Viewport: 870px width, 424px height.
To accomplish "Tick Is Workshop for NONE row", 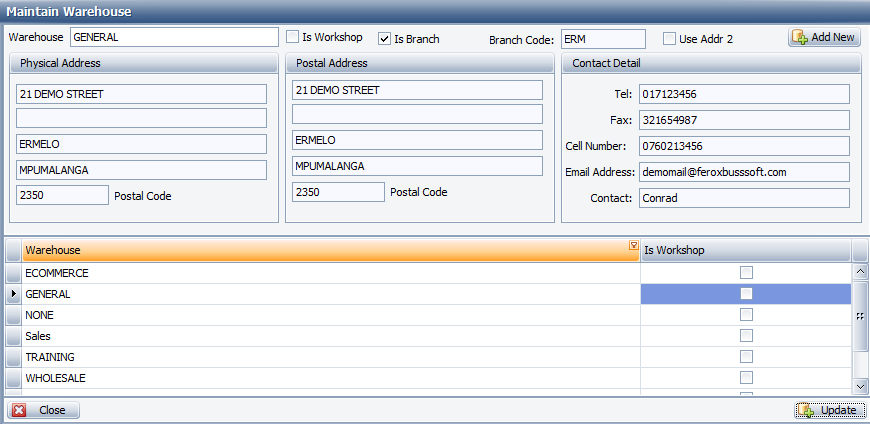I will [x=746, y=315].
